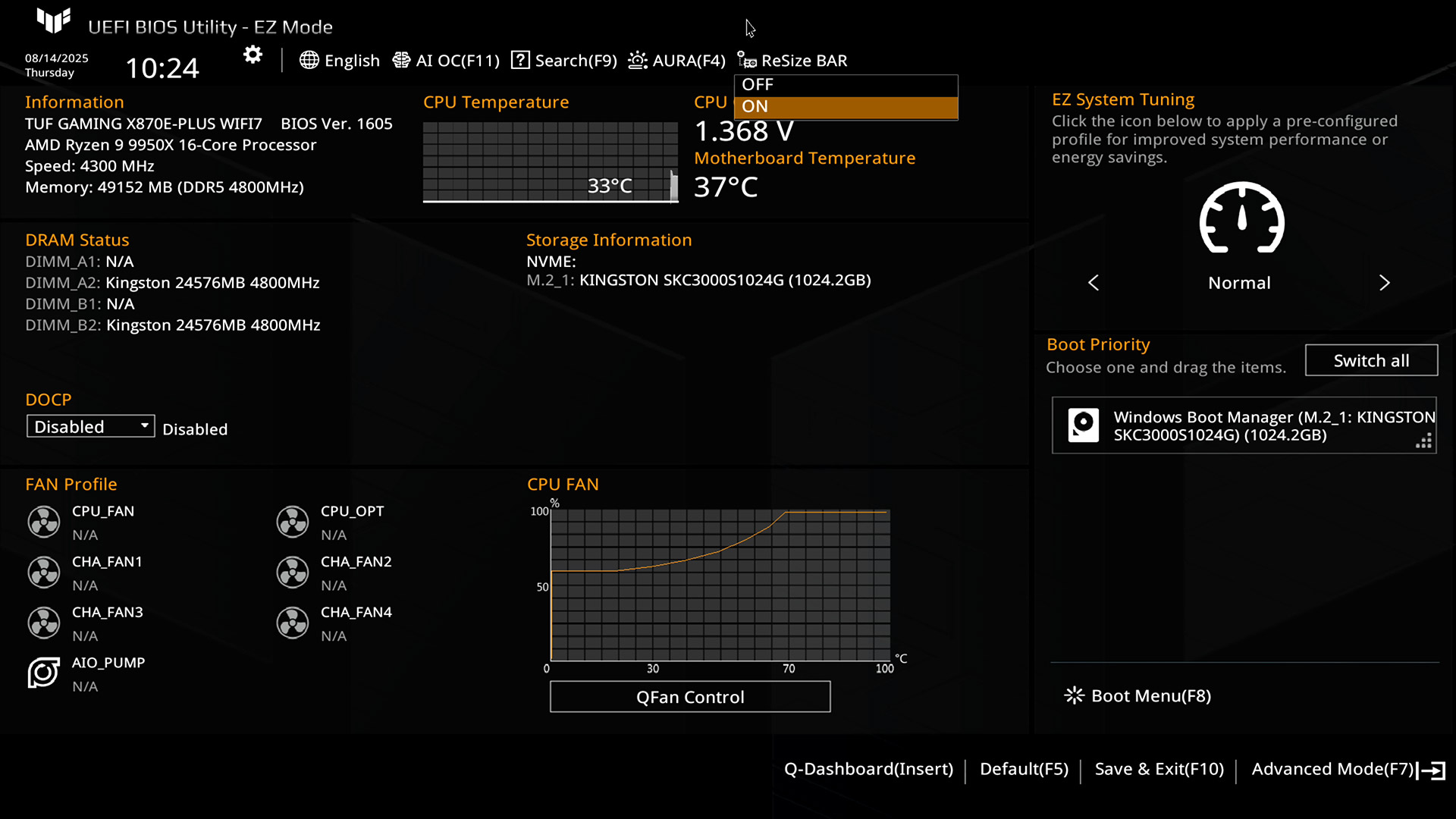This screenshot has height=819, width=1456.
Task: Click the Windows Boot Manager disk icon
Action: point(1083,425)
